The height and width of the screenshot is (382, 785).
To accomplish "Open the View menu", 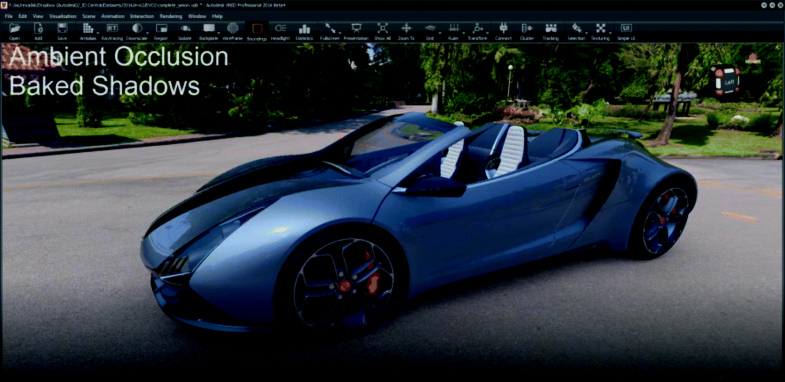I will click(38, 16).
